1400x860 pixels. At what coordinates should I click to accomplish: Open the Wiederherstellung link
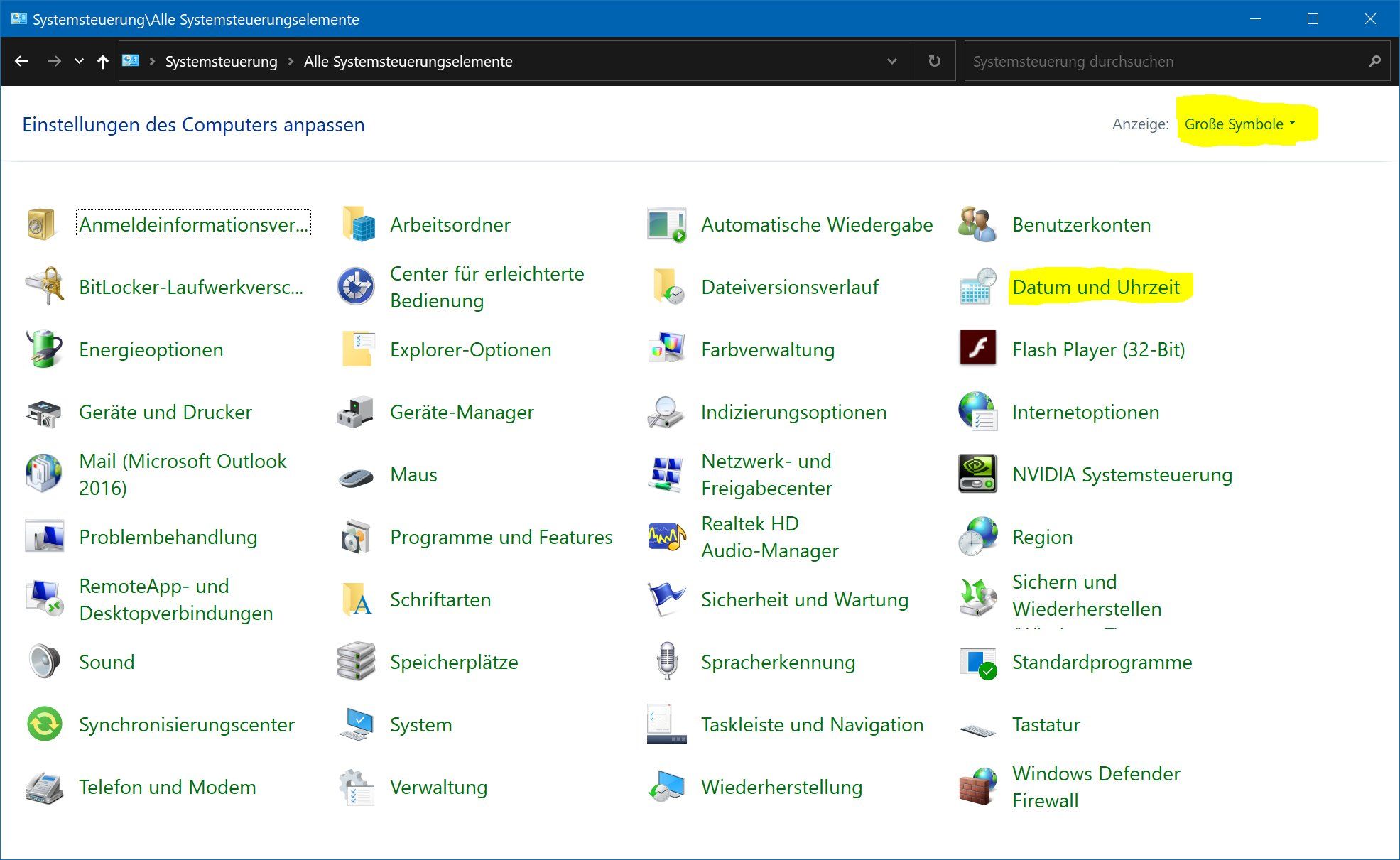pos(781,787)
